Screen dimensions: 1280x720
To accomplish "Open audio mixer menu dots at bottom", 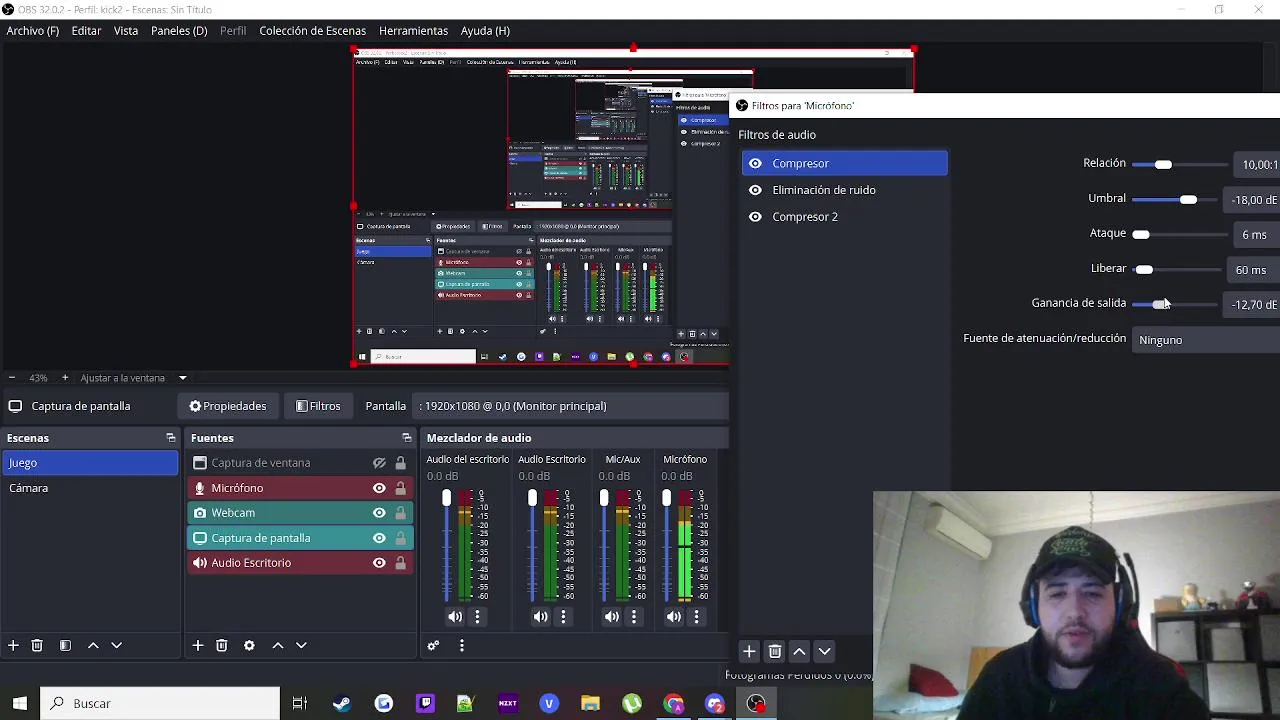I will [461, 646].
